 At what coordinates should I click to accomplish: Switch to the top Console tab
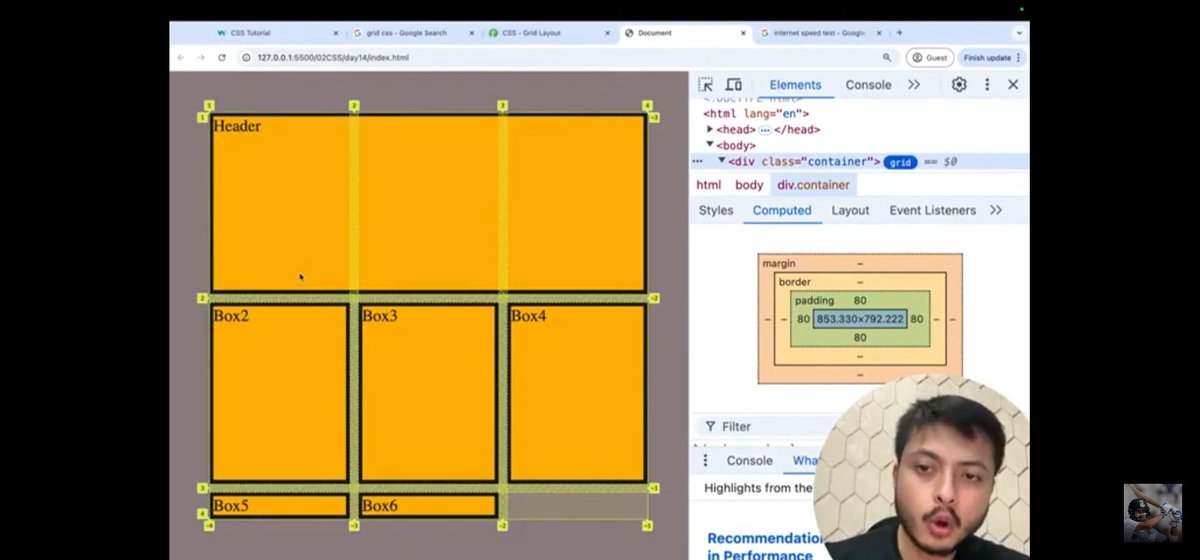868,85
